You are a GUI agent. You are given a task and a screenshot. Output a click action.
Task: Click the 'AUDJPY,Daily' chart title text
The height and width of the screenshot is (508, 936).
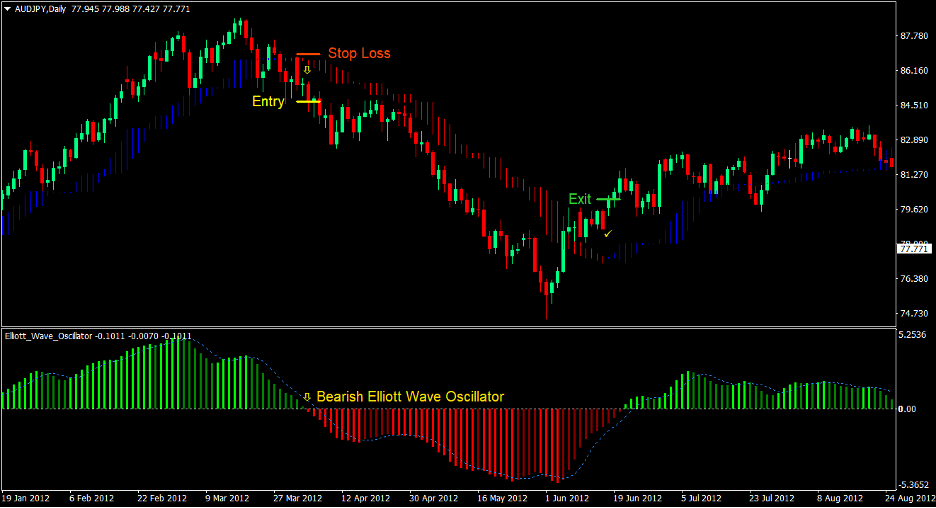tap(40, 9)
